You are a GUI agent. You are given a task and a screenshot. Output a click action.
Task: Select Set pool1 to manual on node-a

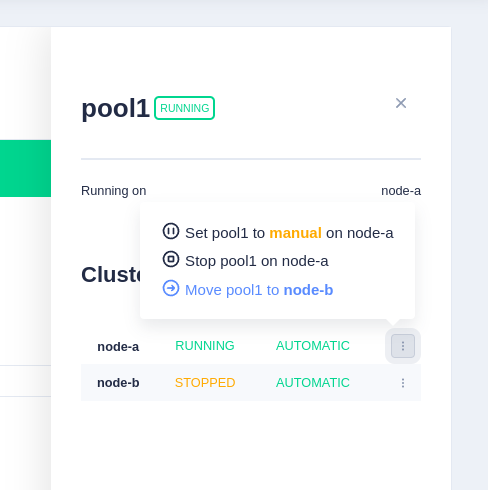click(x=278, y=232)
